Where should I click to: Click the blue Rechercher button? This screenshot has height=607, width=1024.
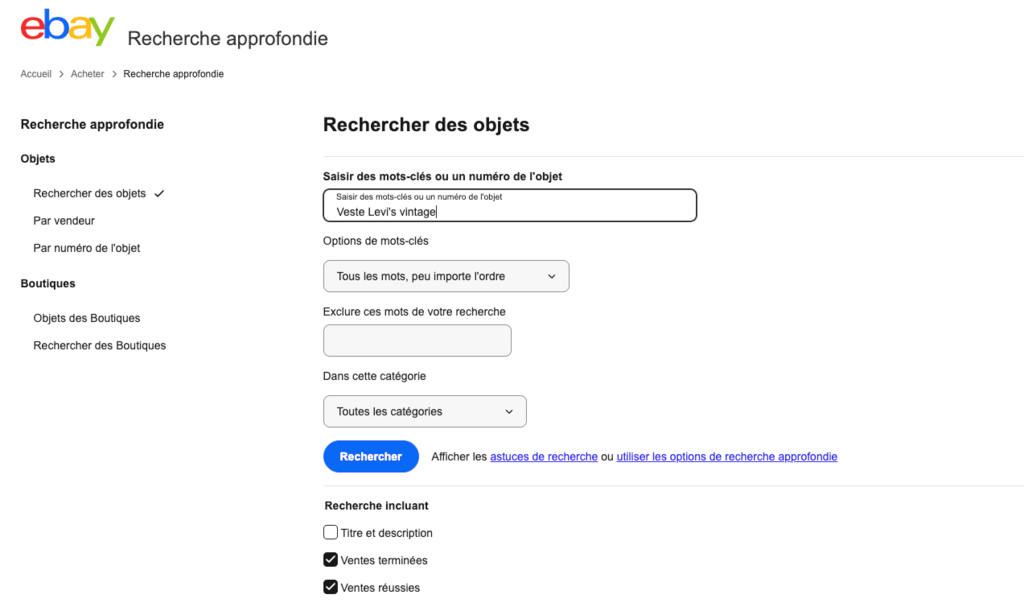pos(371,457)
